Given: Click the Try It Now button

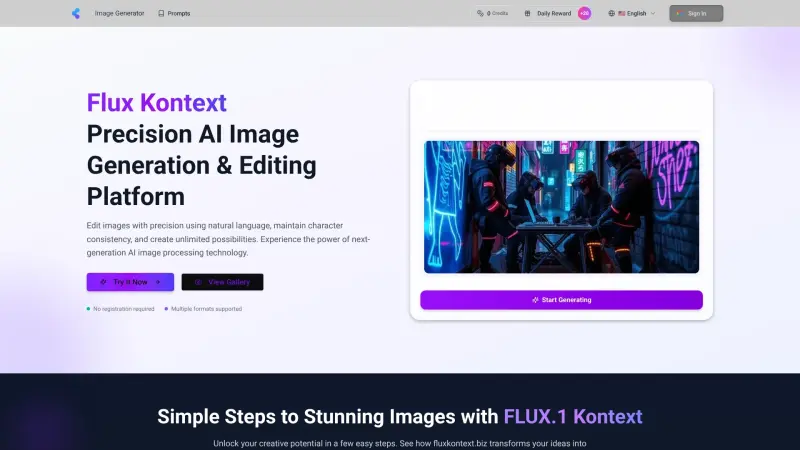Looking at the screenshot, I should point(130,282).
